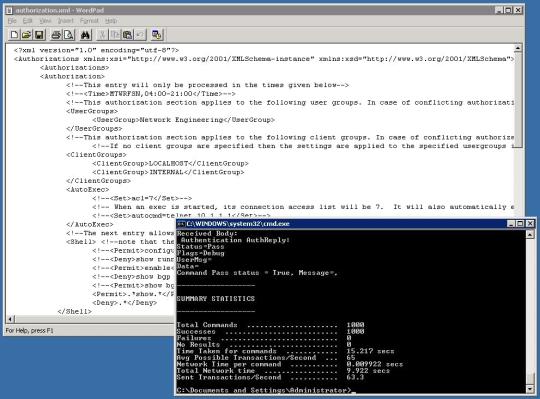Maximize the WordPad window

coord(508,10)
